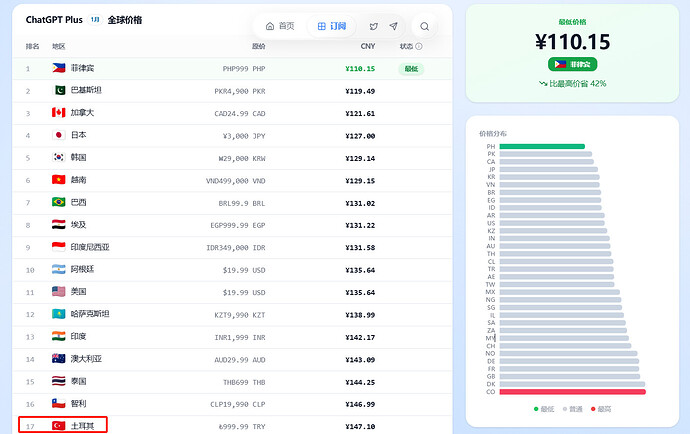
Task: Click the Vietnam flag in row 6
Action: (x=59, y=180)
